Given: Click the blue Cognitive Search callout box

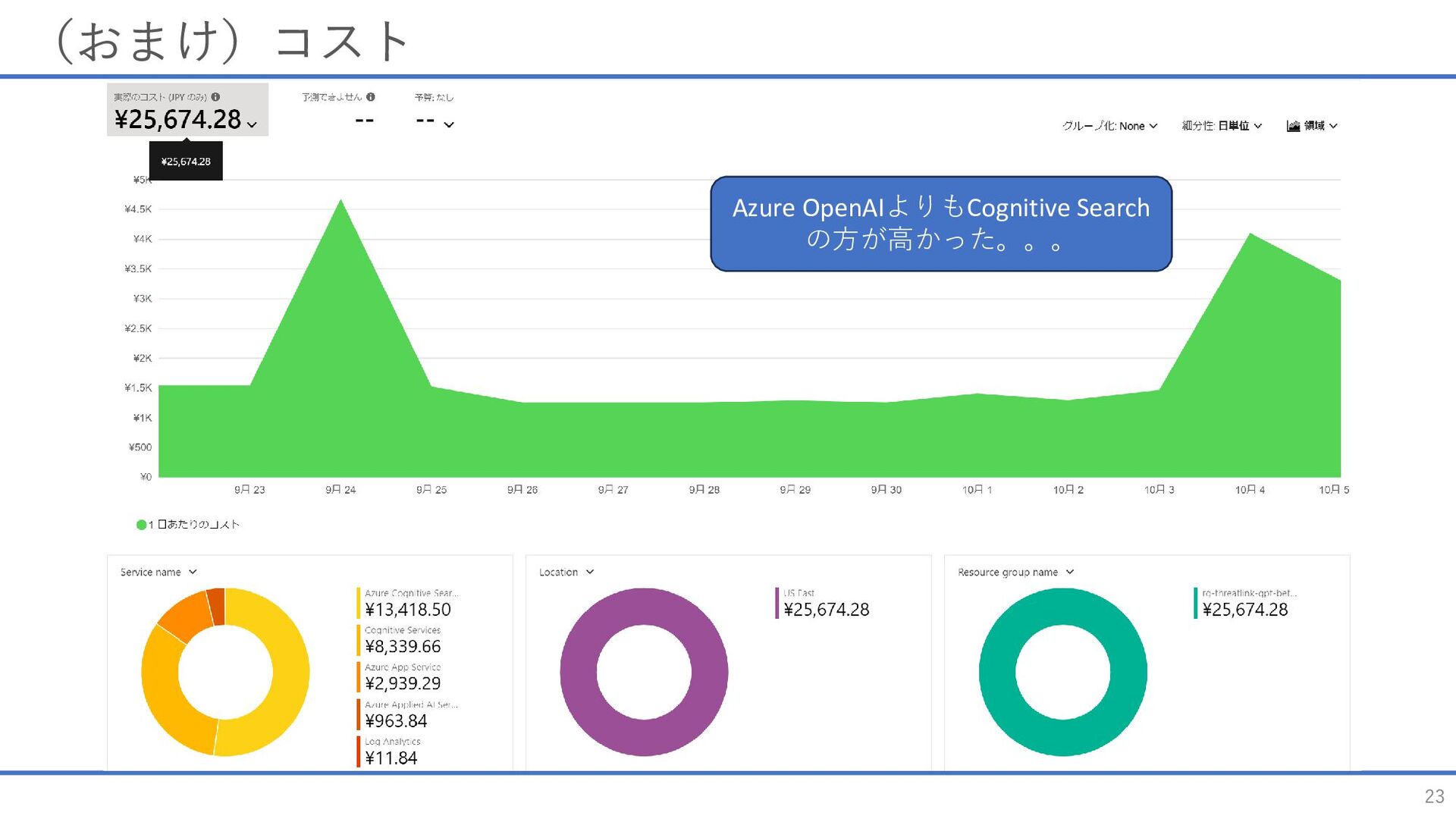Looking at the screenshot, I should tap(941, 224).
